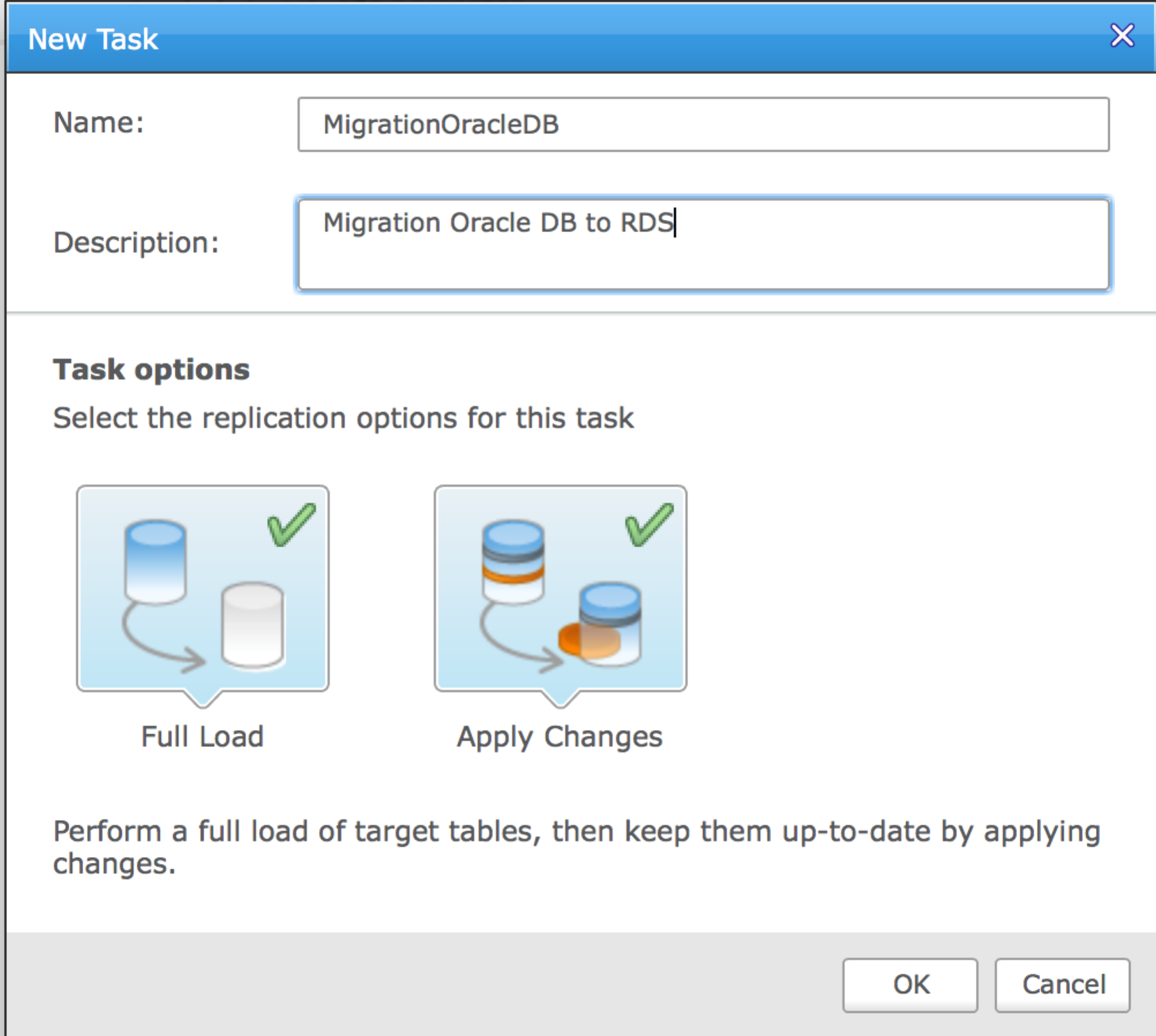Screen dimensions: 1156x1036
Task: Click inside the Description text area
Action: (704, 245)
